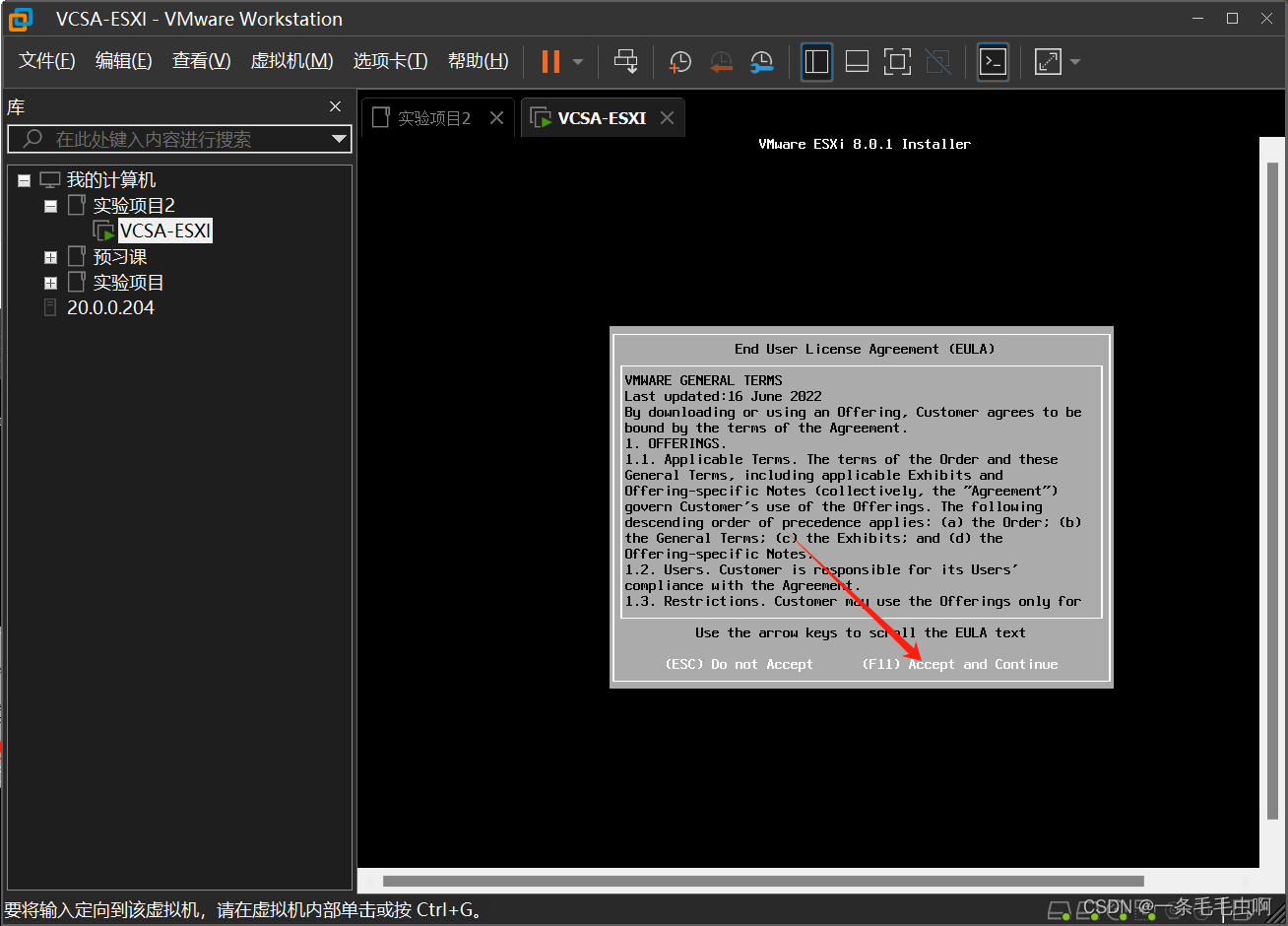Open the library search dropdown arrow

pyautogui.click(x=340, y=139)
